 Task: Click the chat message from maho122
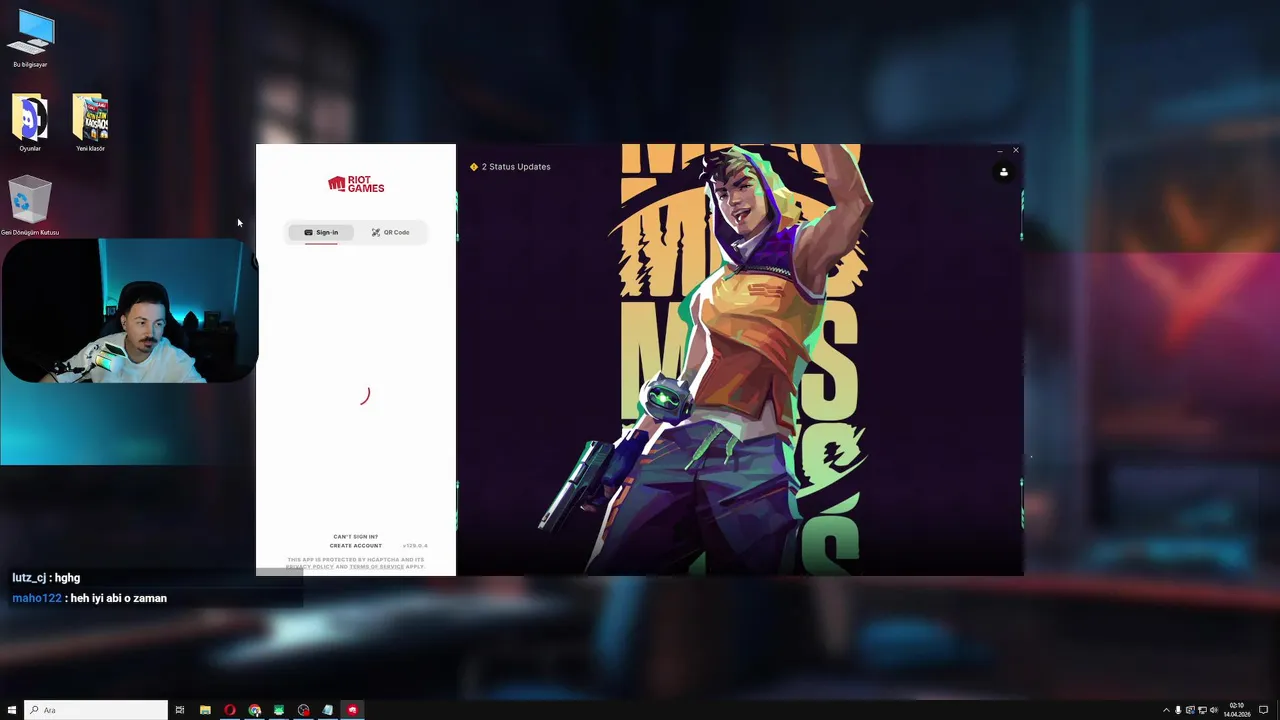pos(89,598)
